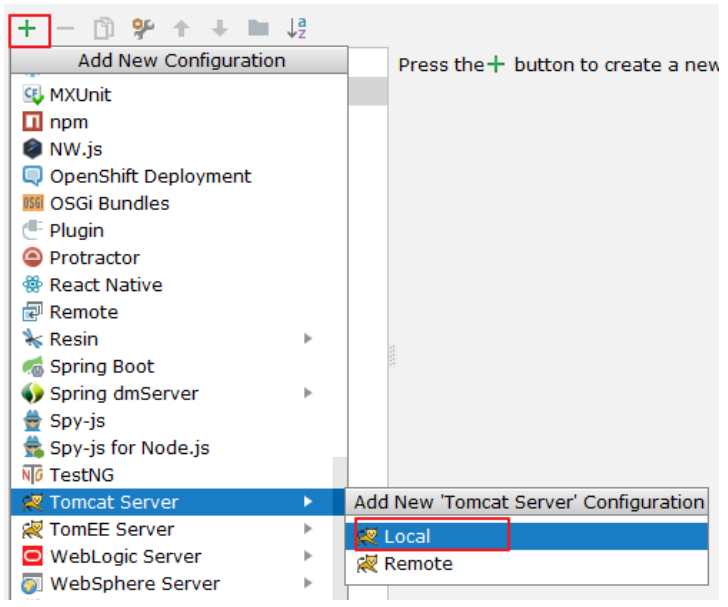This screenshot has width=728, height=607.
Task: Expand the Tomcat Server submenu arrow
Action: point(308,502)
